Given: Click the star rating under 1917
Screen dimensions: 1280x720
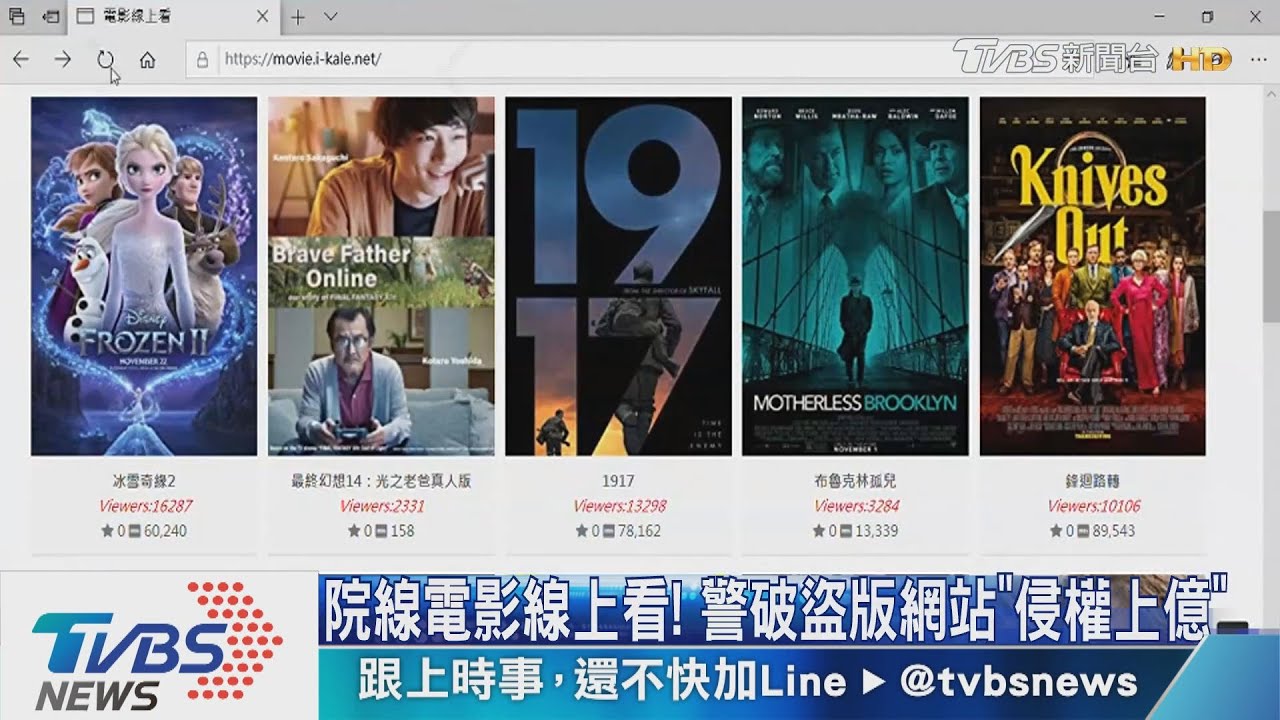Looking at the screenshot, I should coord(587,531).
